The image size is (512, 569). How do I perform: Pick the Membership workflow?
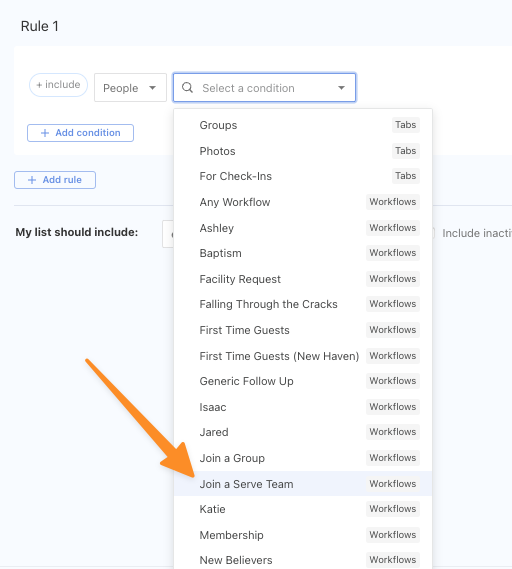[303, 535]
